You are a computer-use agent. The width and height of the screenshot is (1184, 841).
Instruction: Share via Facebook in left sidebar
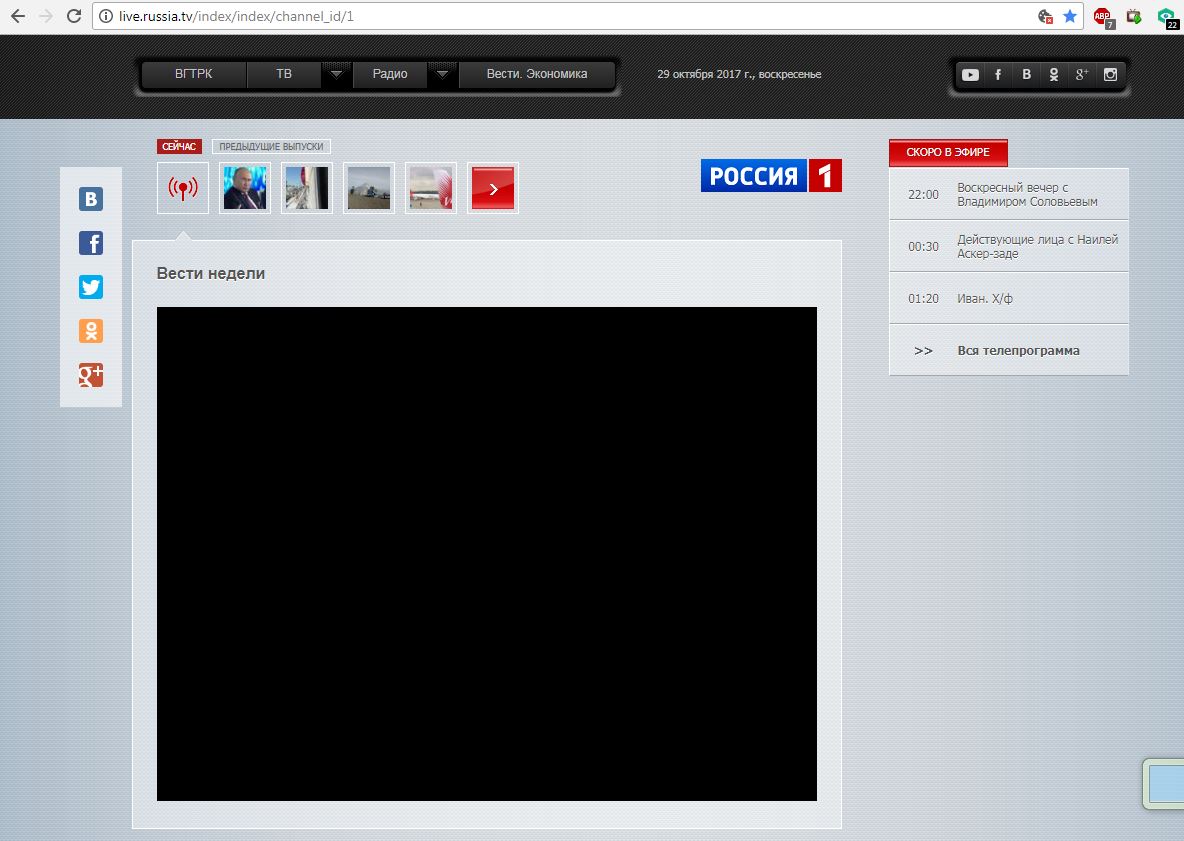pos(91,243)
